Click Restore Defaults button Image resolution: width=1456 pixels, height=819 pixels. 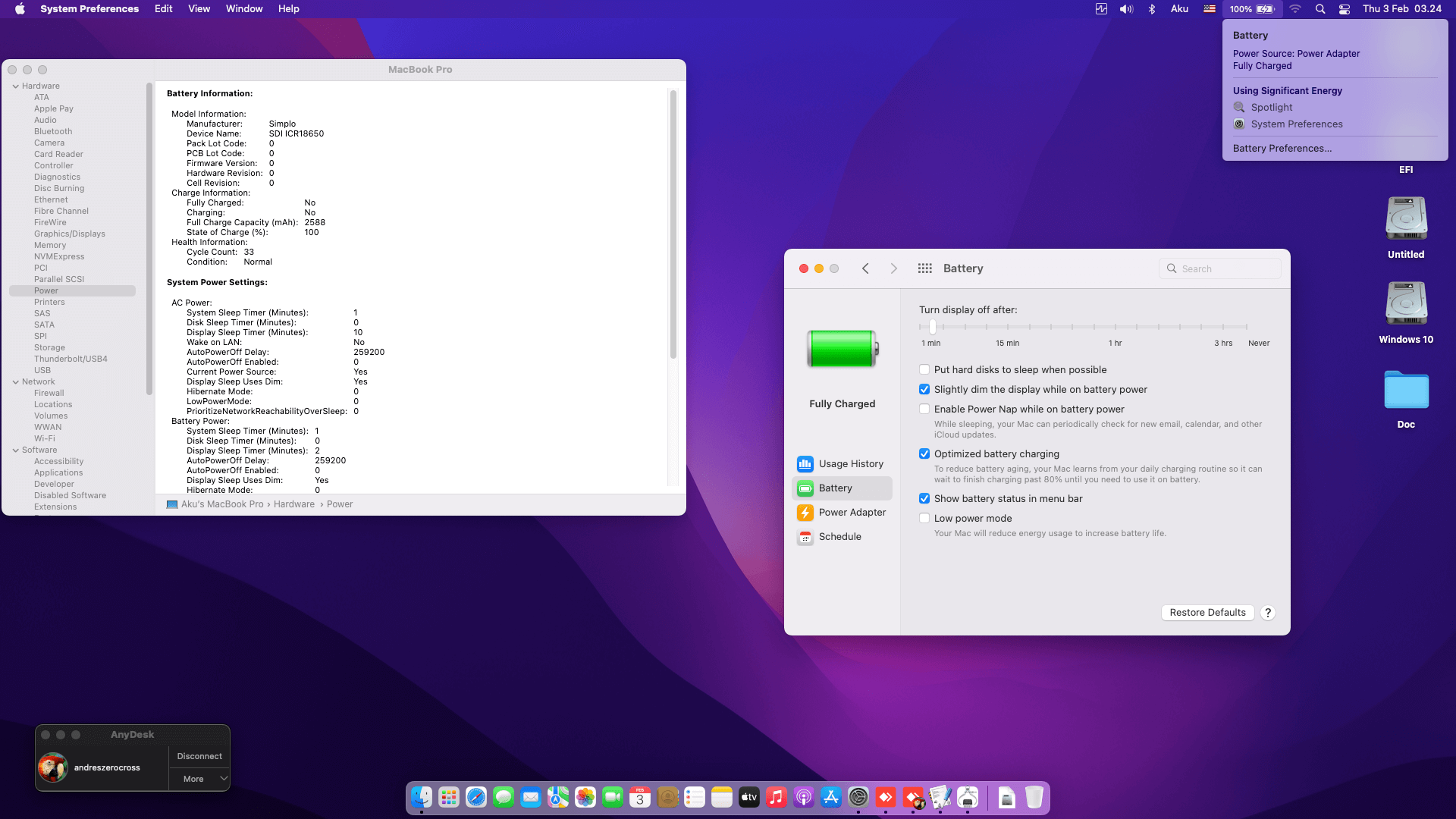pyautogui.click(x=1207, y=613)
